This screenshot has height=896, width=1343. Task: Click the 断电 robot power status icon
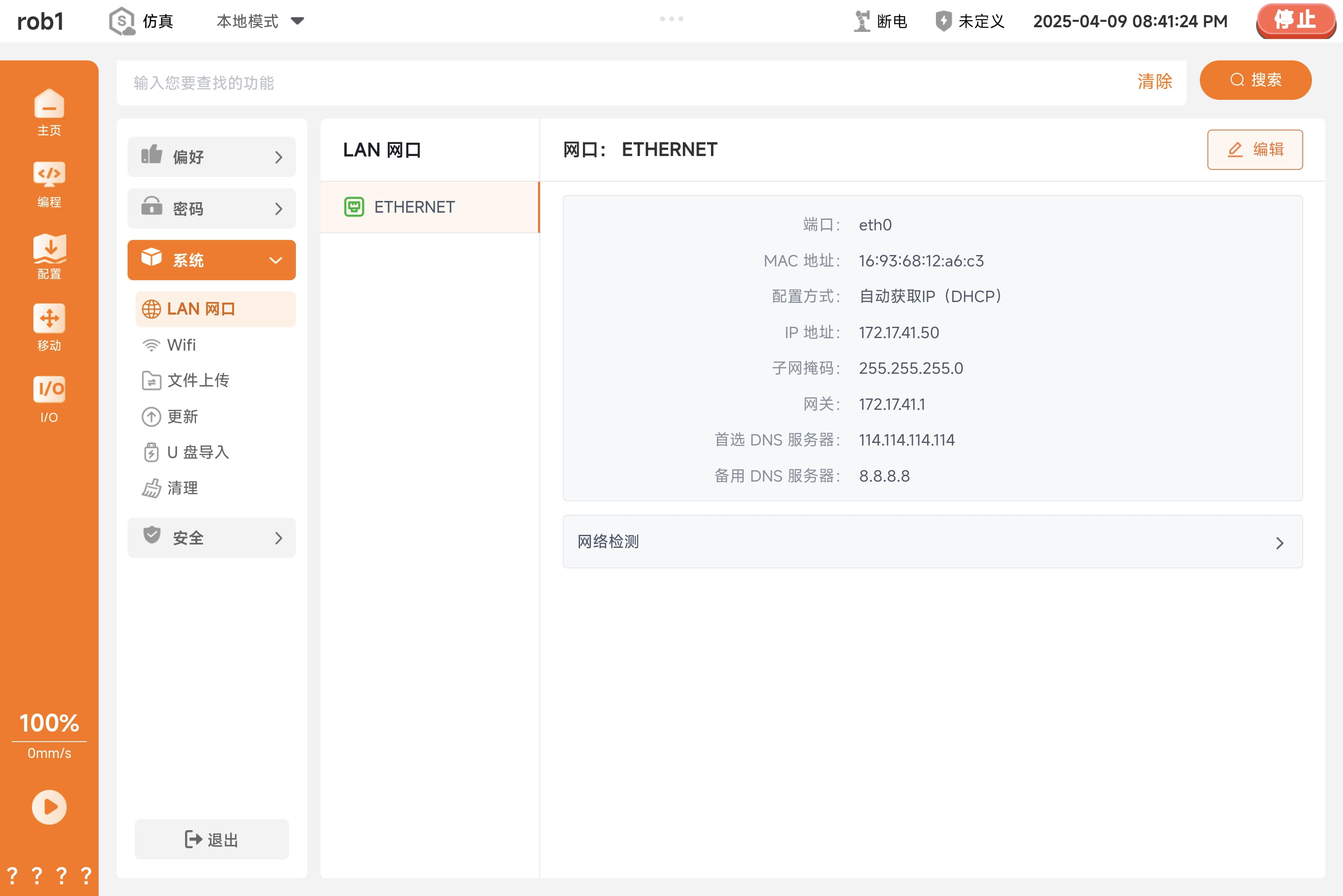(862, 21)
